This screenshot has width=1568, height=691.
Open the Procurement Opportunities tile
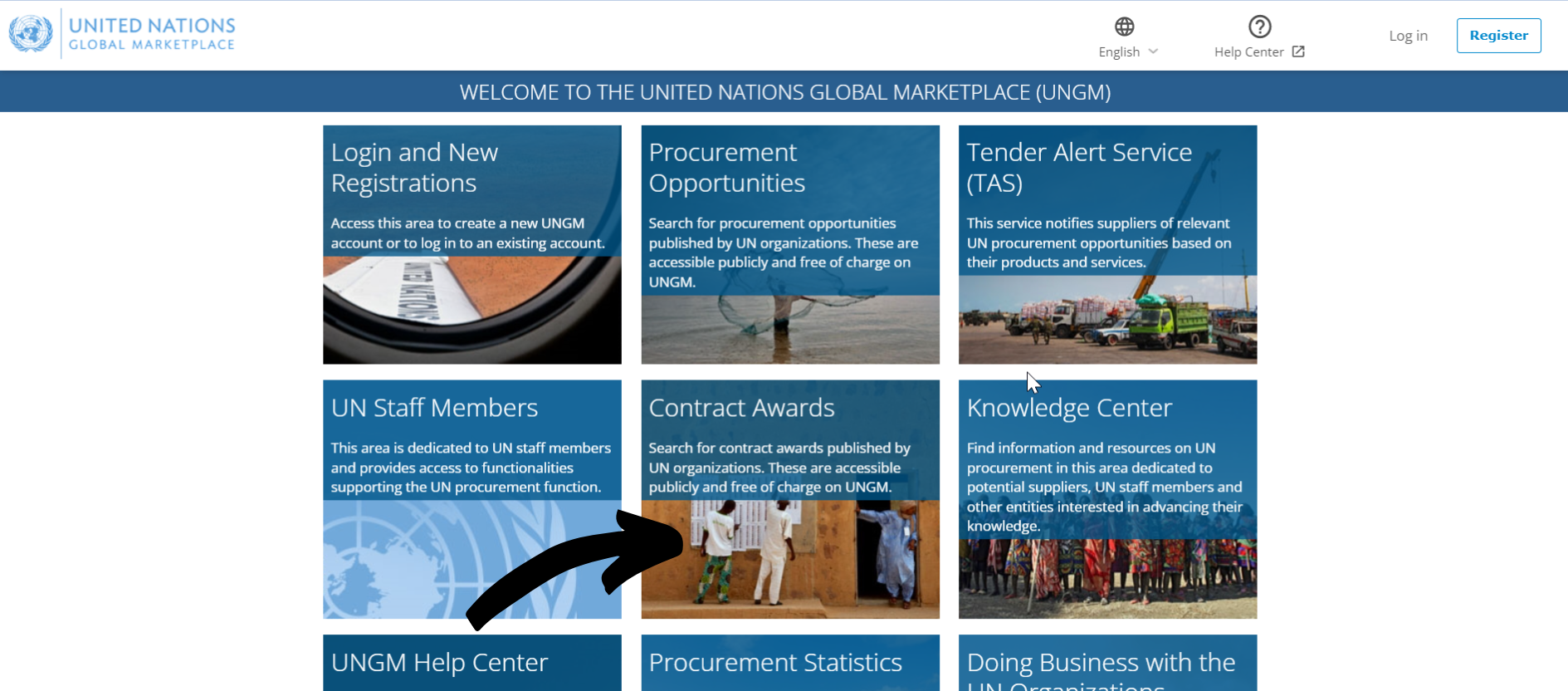[x=790, y=244]
